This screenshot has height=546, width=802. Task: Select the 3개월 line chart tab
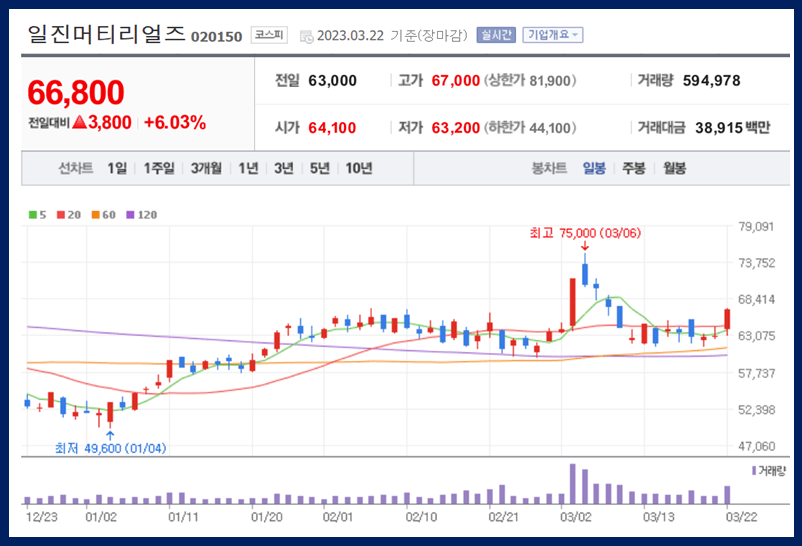[207, 168]
